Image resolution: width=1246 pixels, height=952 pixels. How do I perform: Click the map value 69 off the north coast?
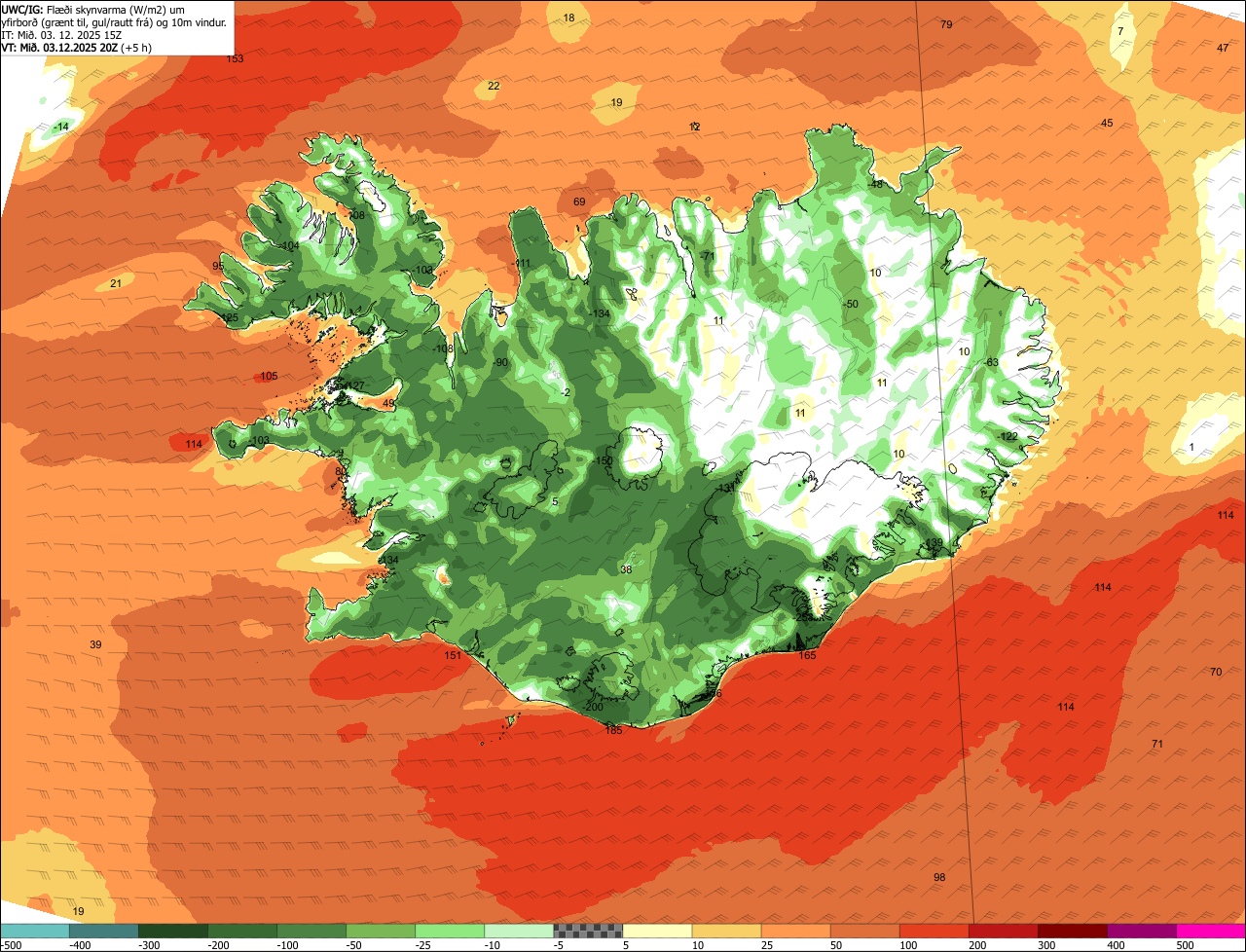tap(579, 201)
